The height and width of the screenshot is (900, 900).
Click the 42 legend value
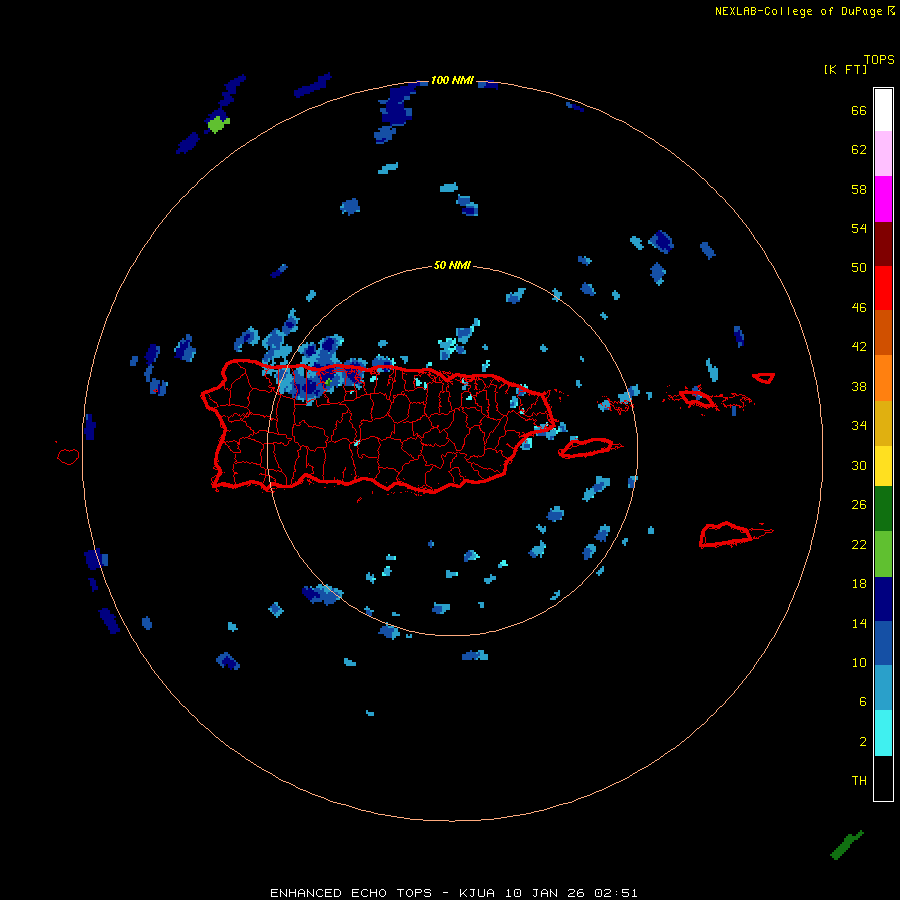pos(859,346)
